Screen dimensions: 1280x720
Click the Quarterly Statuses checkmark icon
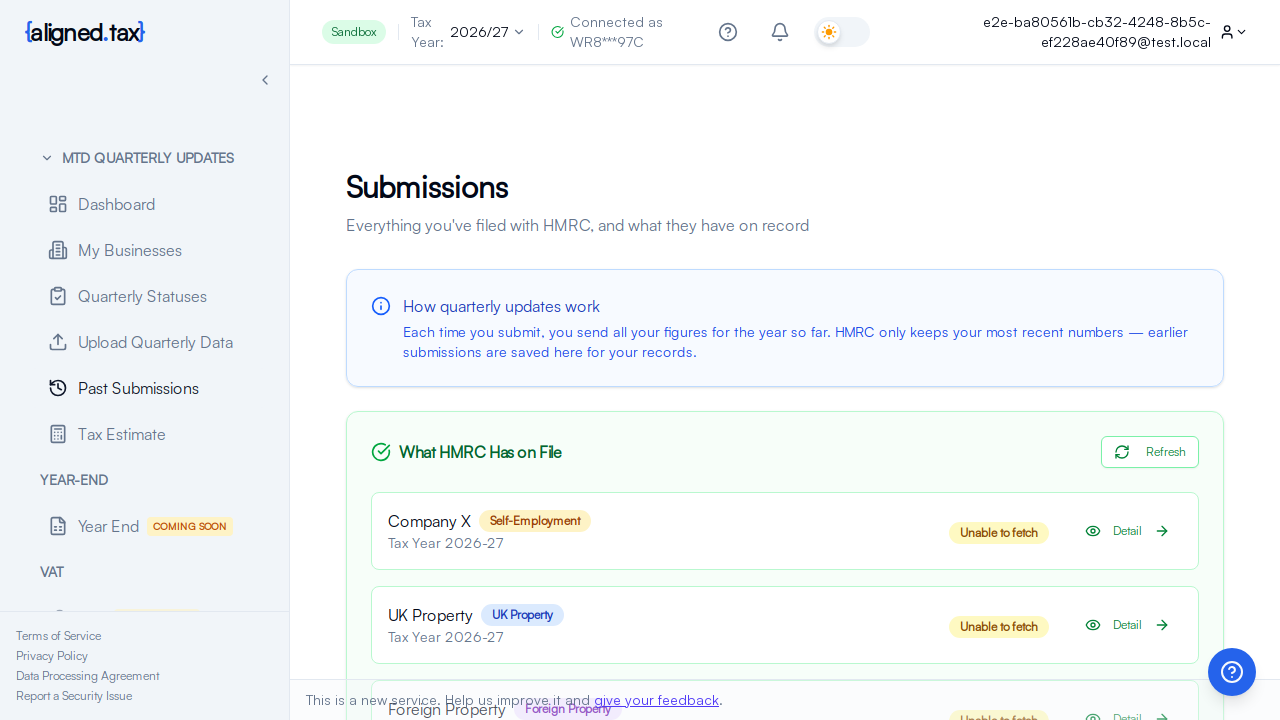point(58,296)
